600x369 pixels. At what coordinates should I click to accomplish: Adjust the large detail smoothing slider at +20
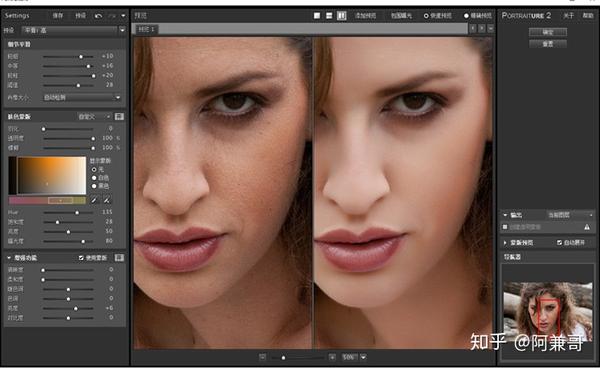point(68,75)
